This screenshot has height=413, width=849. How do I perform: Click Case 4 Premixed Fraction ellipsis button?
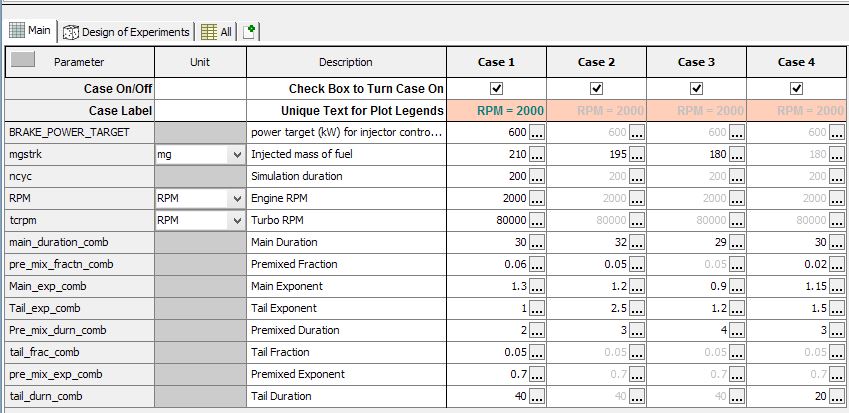[x=837, y=265]
